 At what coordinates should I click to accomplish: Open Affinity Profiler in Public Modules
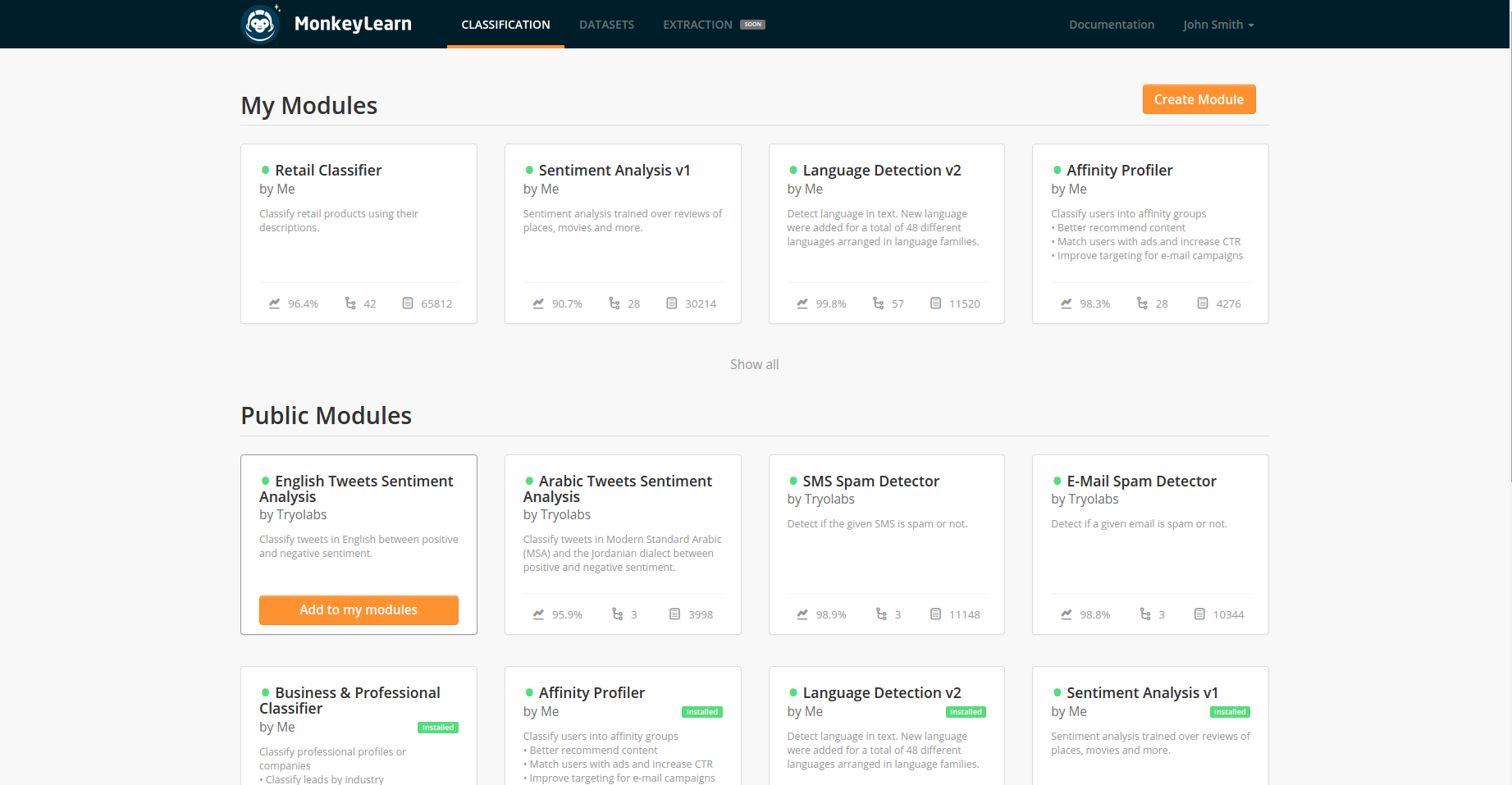592,692
